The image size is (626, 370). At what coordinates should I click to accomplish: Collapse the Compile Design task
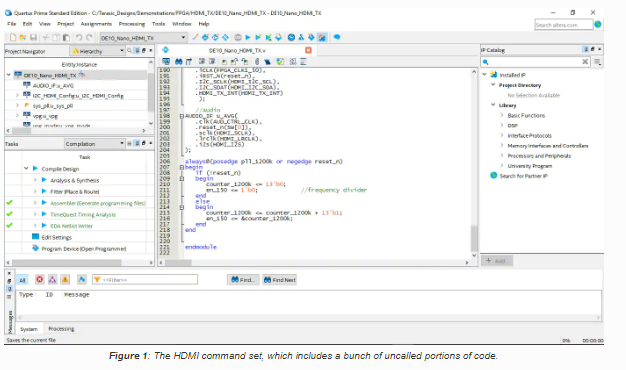coord(26,168)
